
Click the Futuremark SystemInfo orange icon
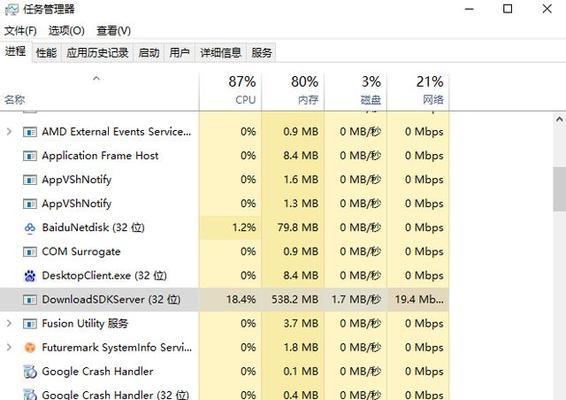30,348
